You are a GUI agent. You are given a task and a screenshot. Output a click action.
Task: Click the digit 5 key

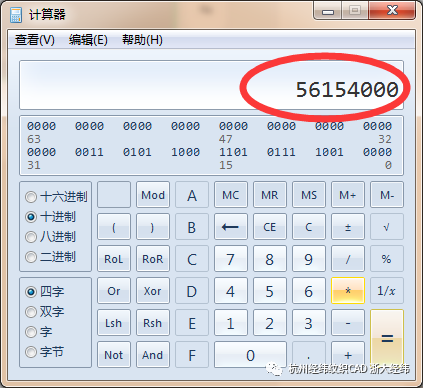click(x=270, y=291)
